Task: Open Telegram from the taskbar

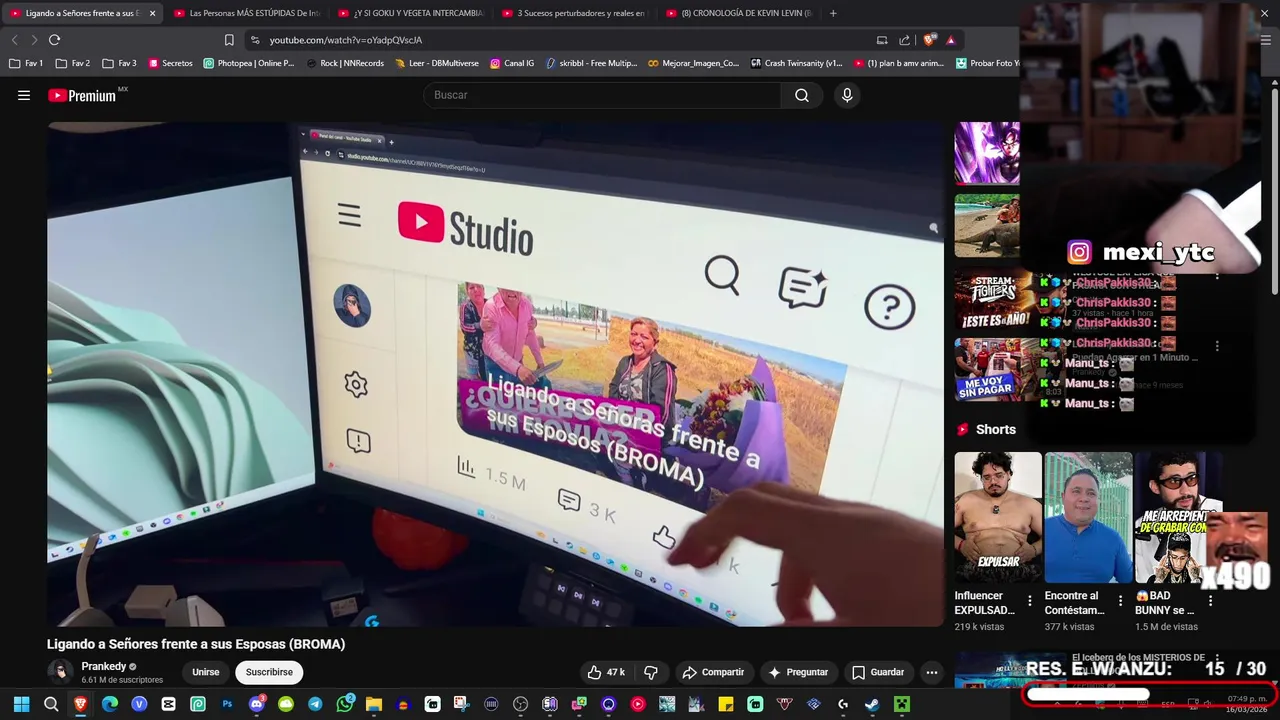Action: 315,704
